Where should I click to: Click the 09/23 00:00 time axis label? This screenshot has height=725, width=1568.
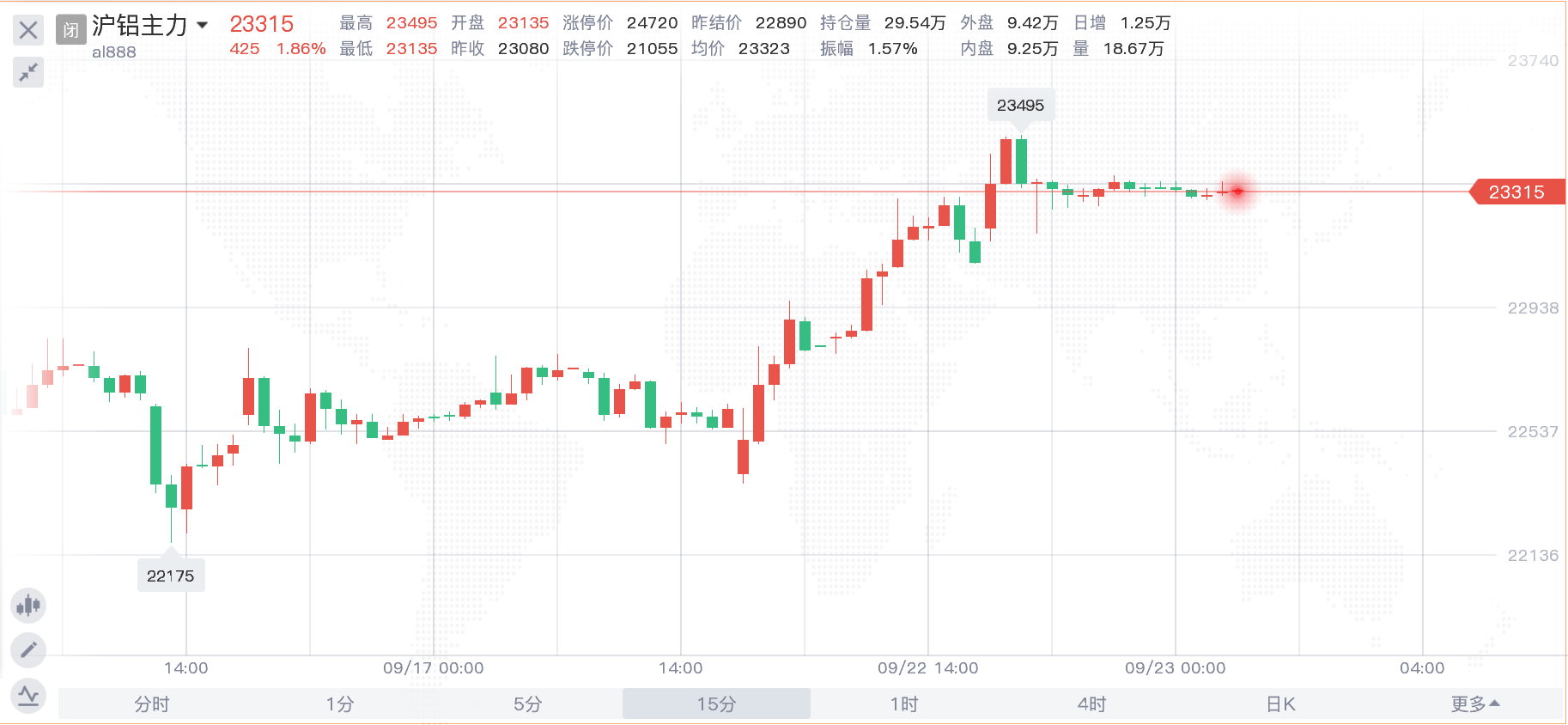(x=1175, y=668)
